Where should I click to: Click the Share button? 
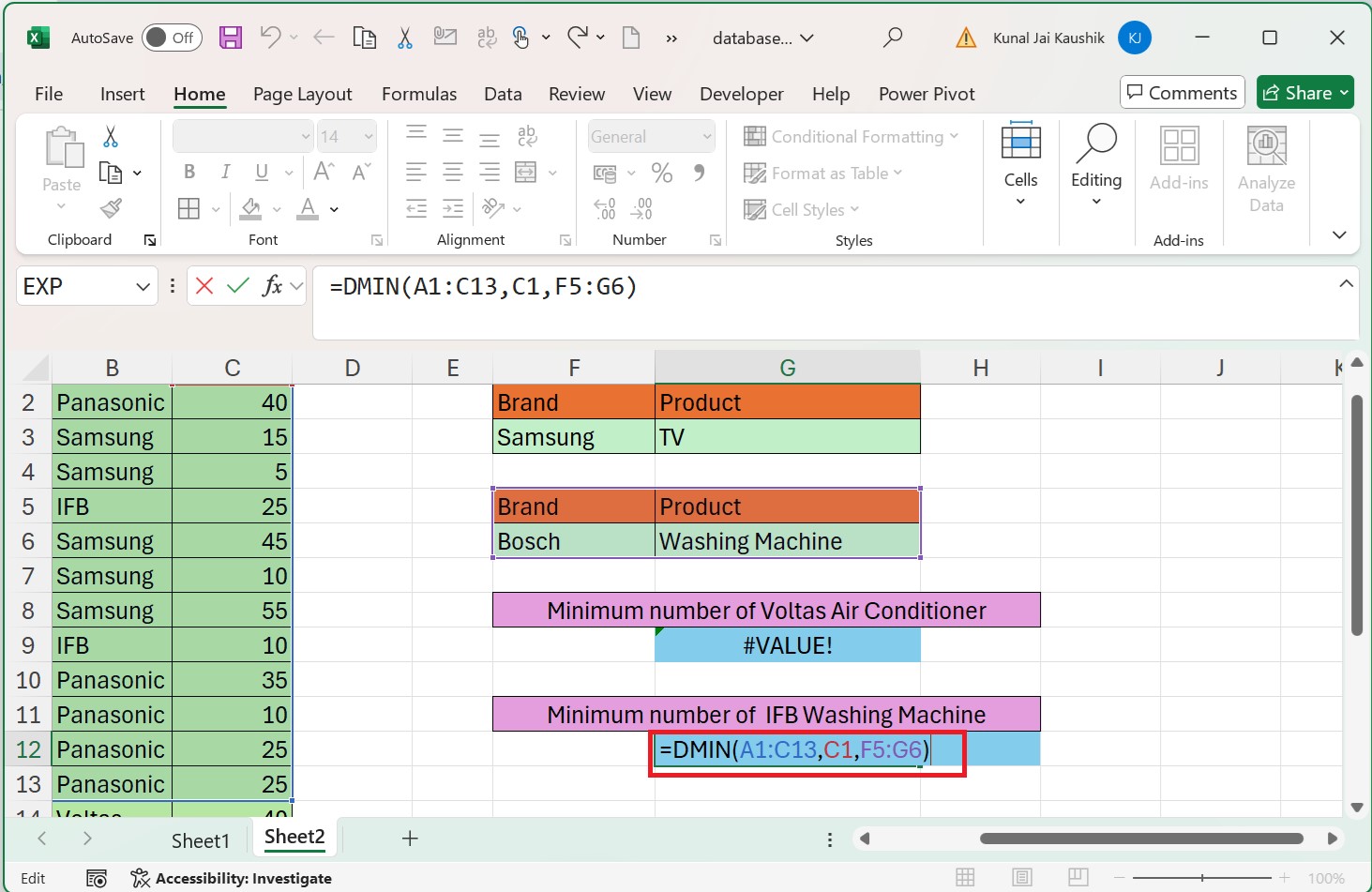pos(1304,92)
